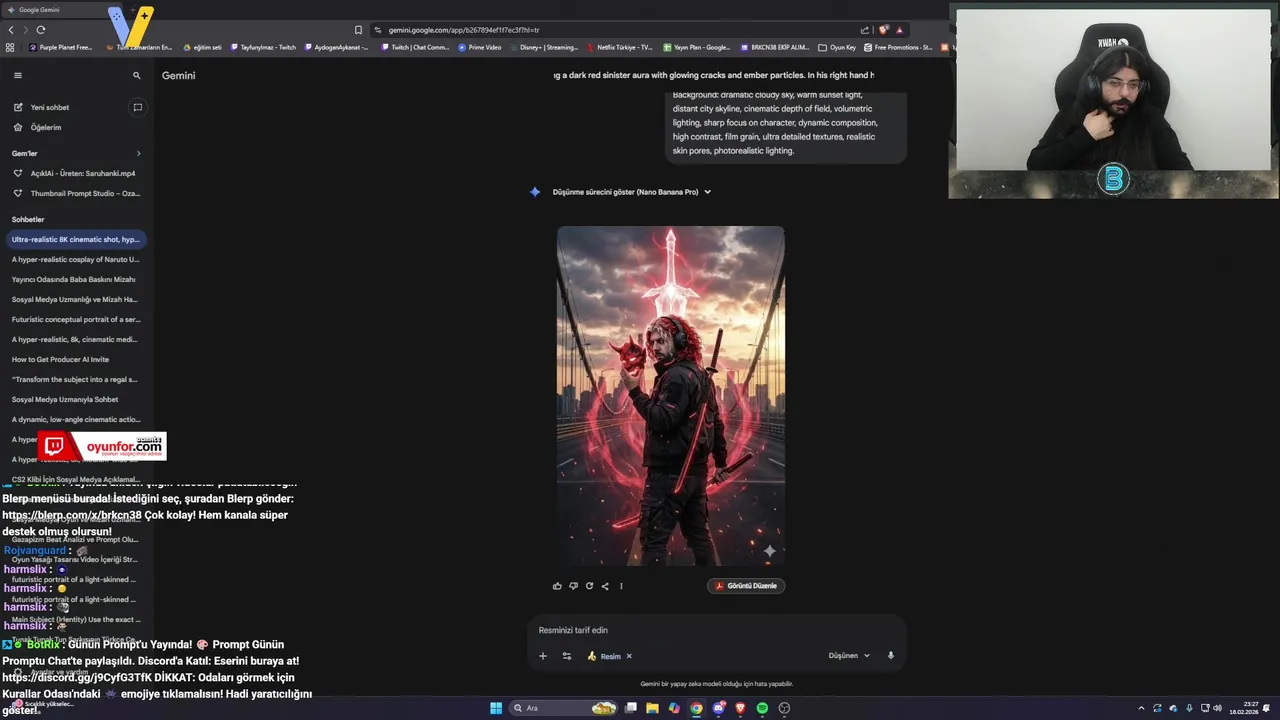Open How to Get Producer AI Invite chat

point(61,359)
